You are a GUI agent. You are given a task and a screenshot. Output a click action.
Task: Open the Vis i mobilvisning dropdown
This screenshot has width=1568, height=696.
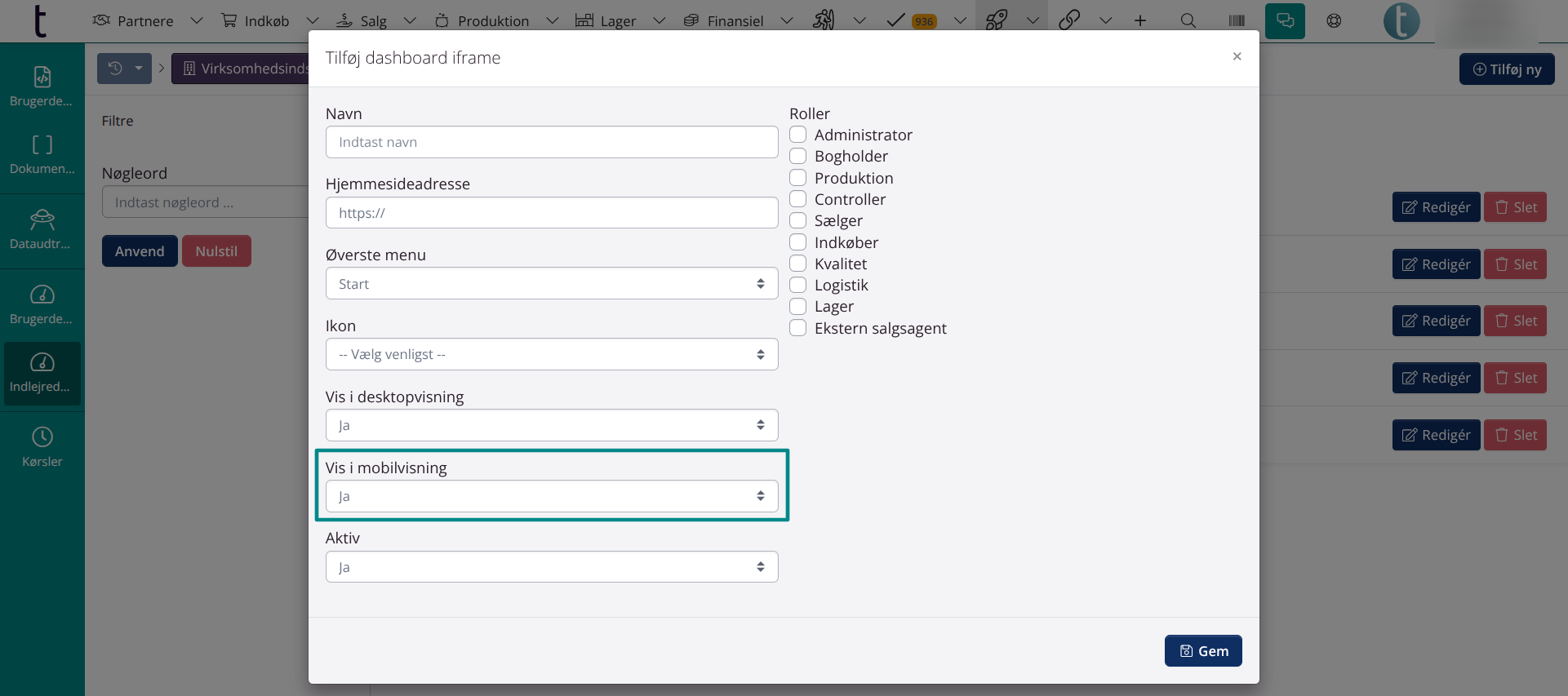click(552, 496)
